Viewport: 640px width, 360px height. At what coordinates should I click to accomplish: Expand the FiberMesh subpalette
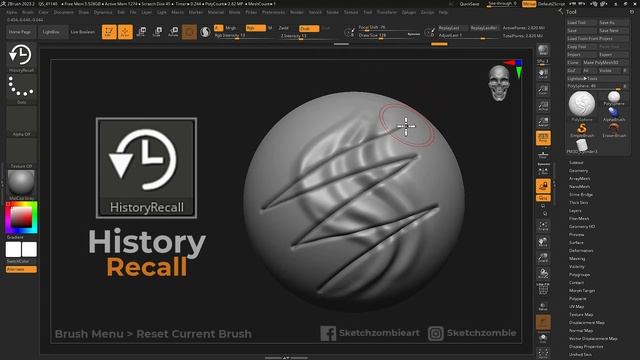tap(579, 218)
